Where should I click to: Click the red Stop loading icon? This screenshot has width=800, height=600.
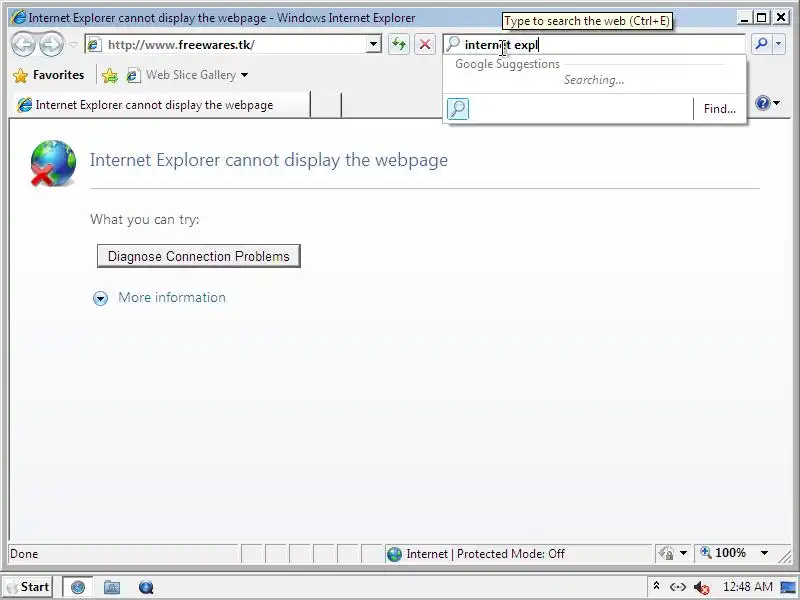[424, 45]
